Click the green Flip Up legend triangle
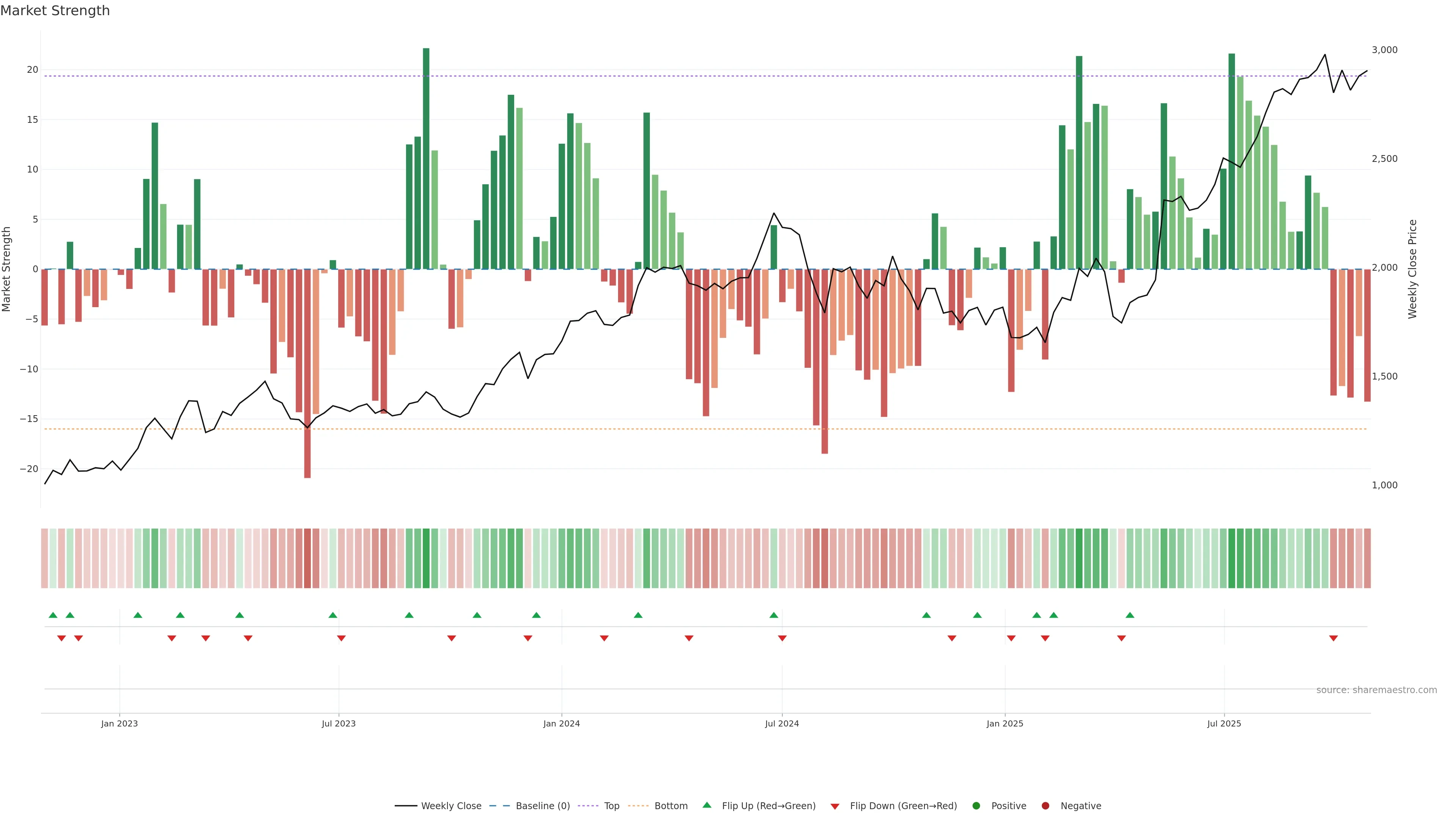This screenshot has width=1456, height=819. 706,805
